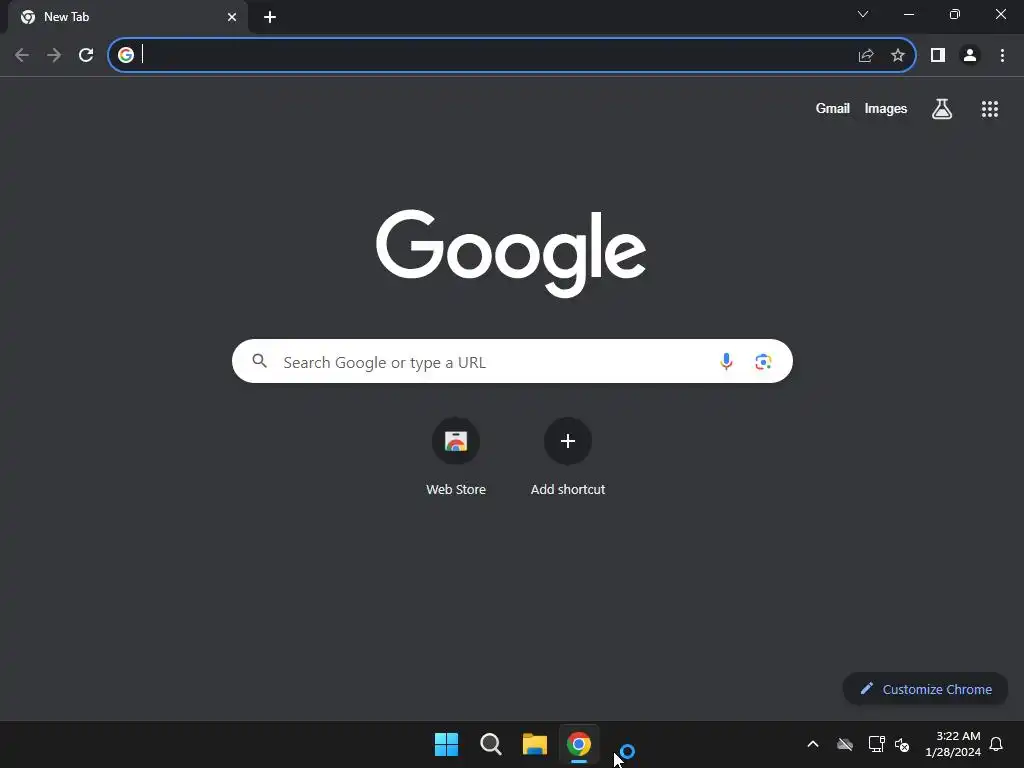Open the Windows Start menu
The image size is (1024, 768).
point(447,744)
